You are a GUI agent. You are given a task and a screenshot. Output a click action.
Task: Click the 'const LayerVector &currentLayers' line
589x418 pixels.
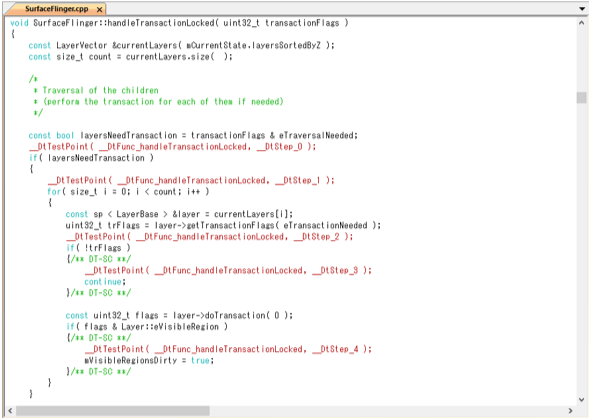pos(181,45)
